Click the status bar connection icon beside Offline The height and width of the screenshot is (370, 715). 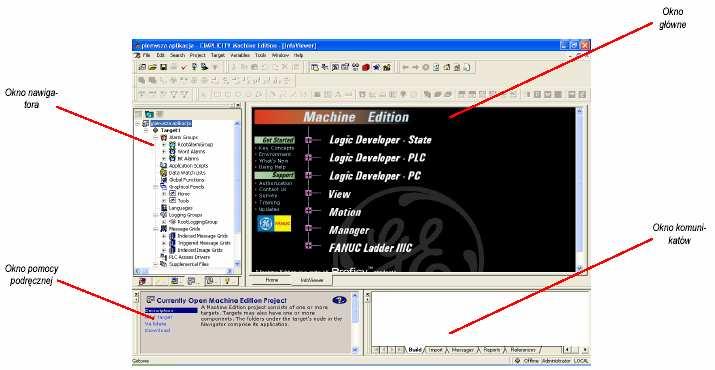[x=518, y=361]
